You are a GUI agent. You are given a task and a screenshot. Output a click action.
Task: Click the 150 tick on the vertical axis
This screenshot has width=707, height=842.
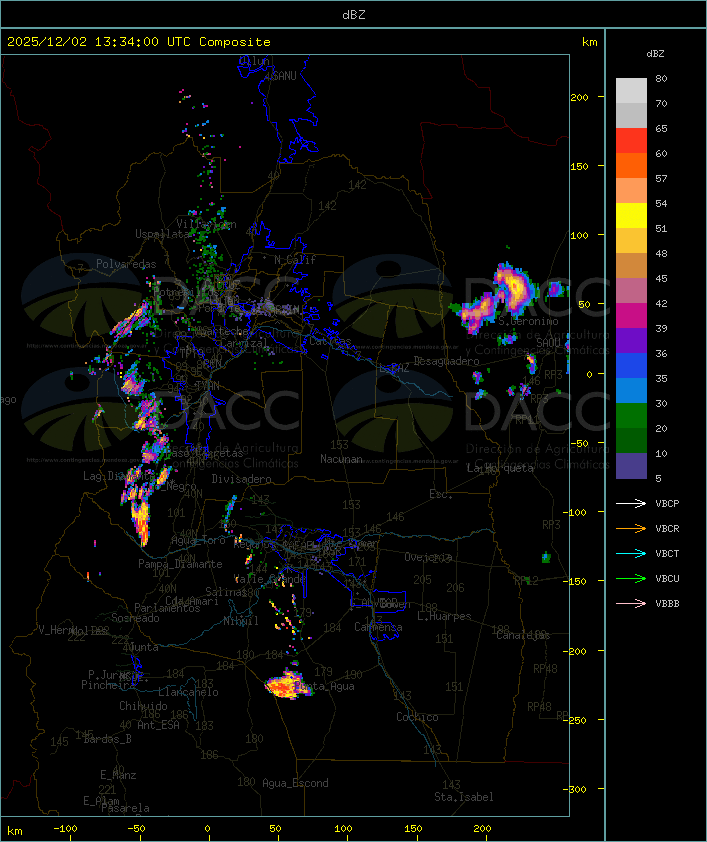579,166
